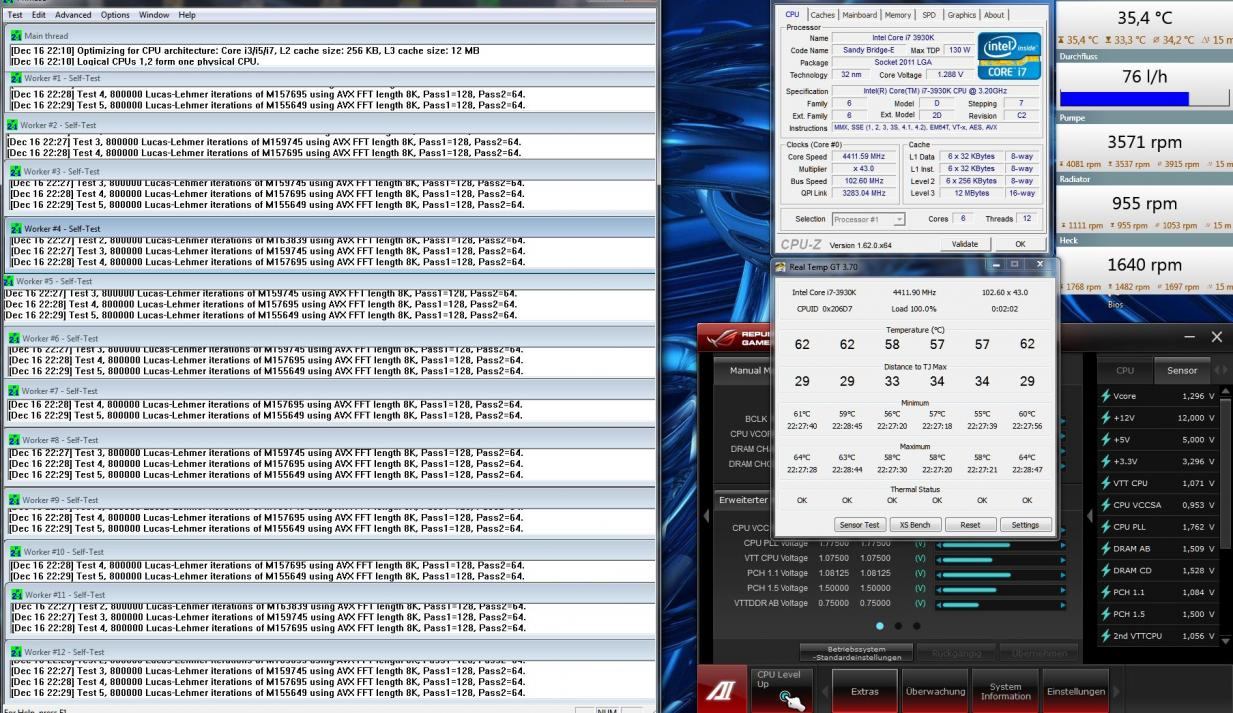
Task: Open the Options menu in Prime95
Action: pos(115,15)
